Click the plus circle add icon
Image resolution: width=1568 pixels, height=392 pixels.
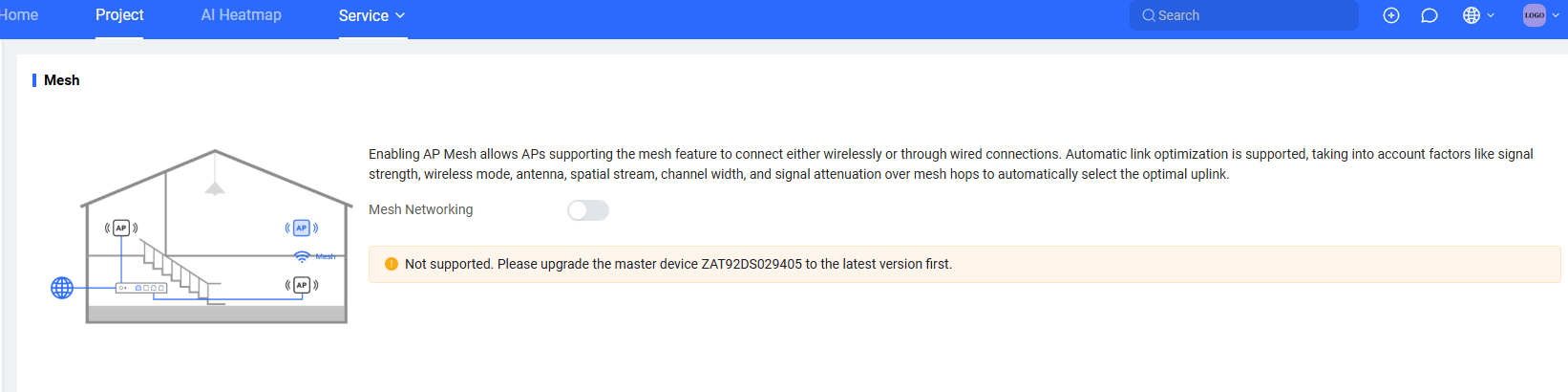click(x=1391, y=15)
